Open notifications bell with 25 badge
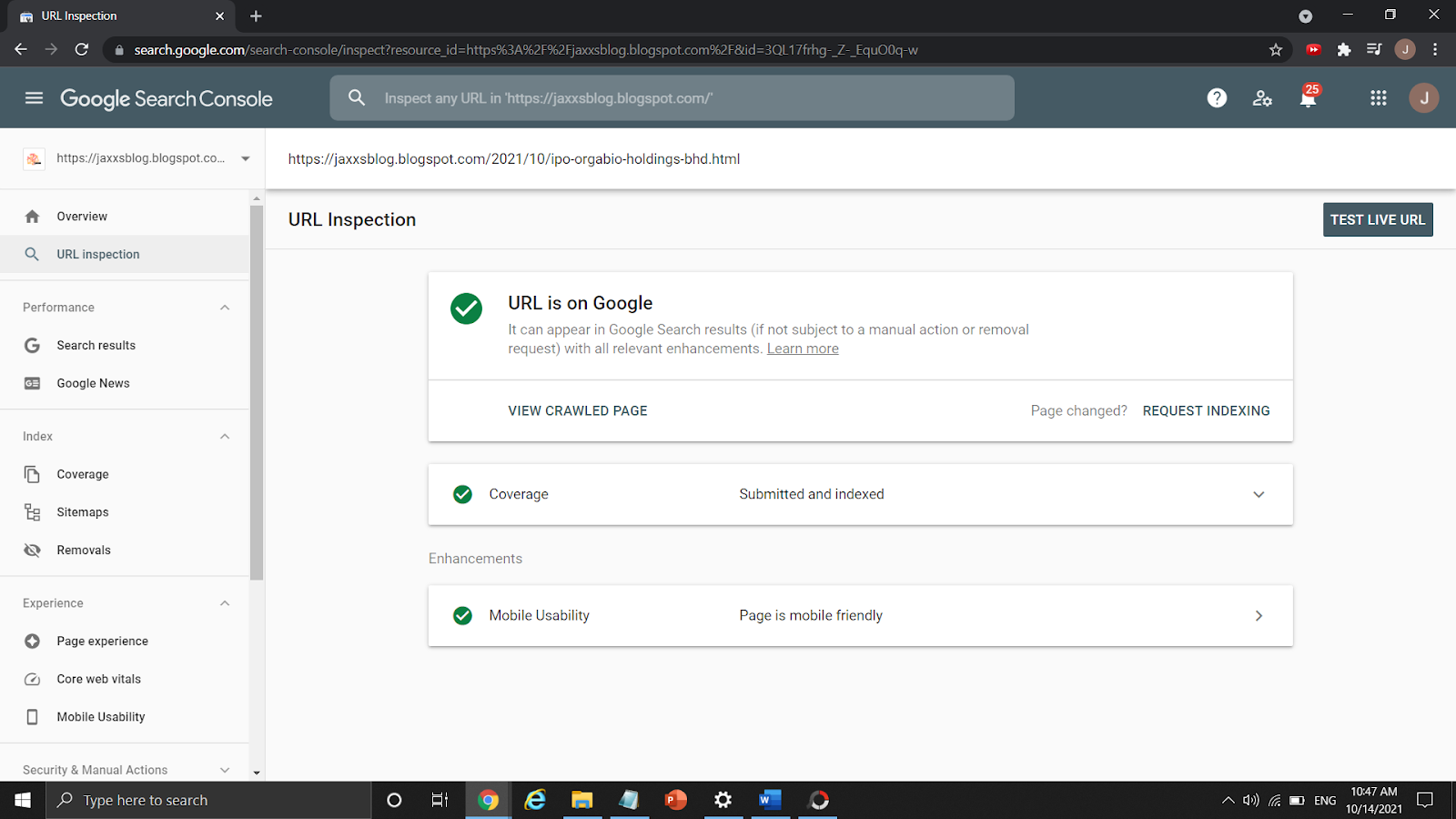 pyautogui.click(x=1309, y=96)
